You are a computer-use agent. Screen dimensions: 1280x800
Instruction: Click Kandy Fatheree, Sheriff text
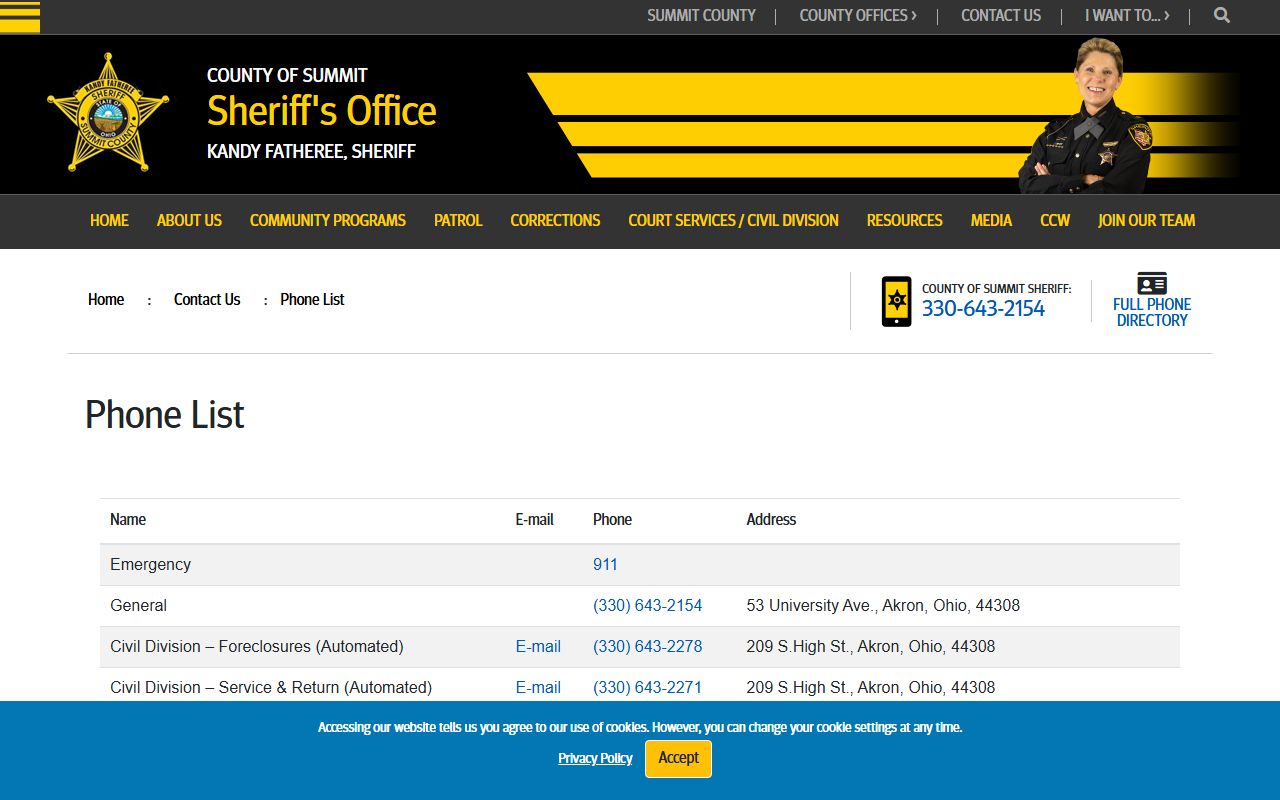(x=311, y=152)
